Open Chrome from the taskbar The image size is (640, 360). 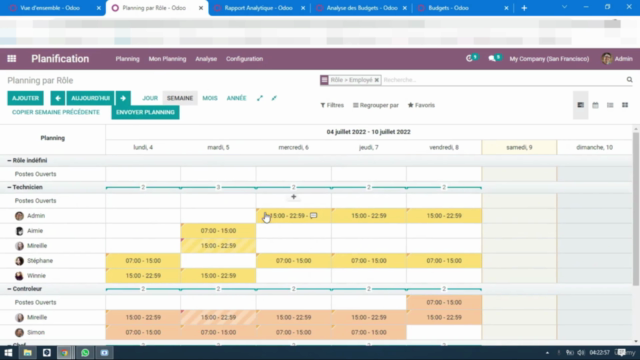64,353
